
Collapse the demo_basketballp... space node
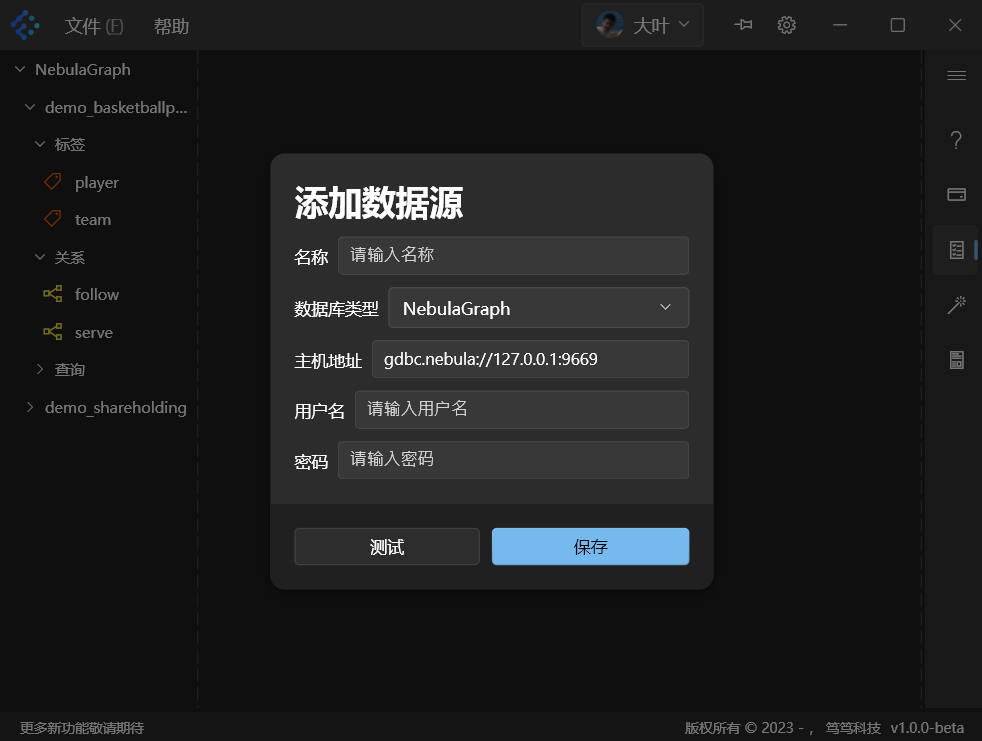[30, 107]
